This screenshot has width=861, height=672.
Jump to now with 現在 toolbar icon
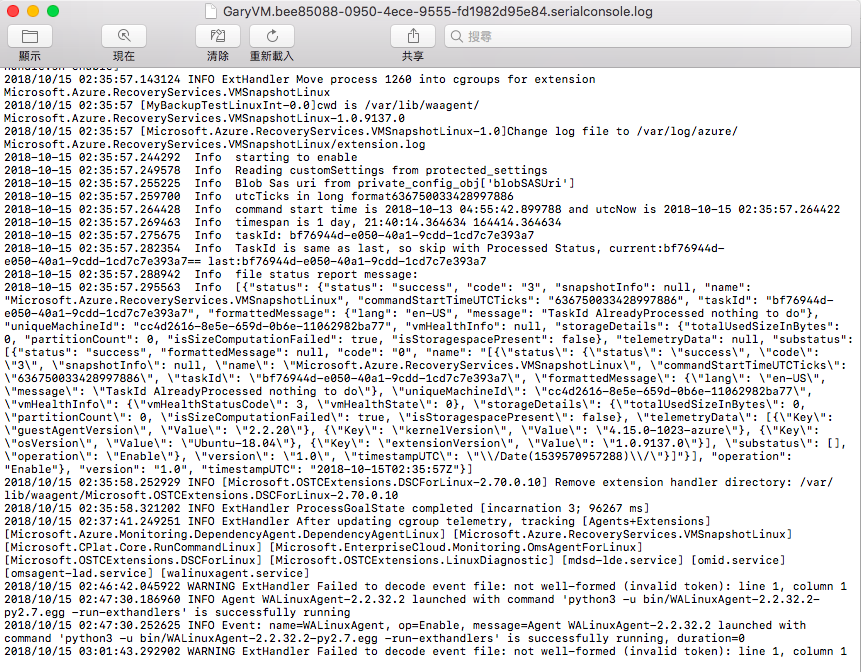(x=124, y=37)
